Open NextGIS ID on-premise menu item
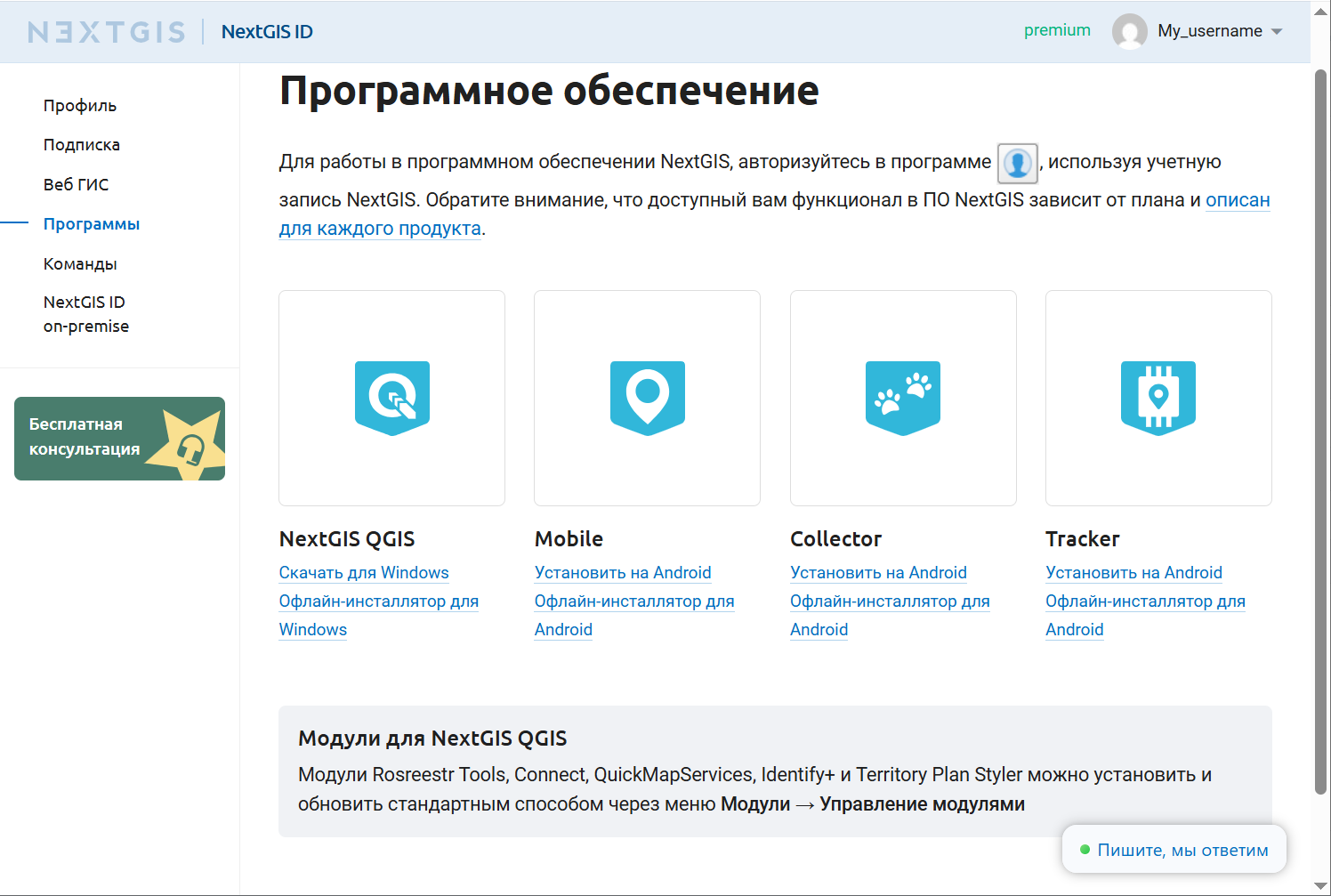This screenshot has width=1331, height=896. (x=85, y=314)
